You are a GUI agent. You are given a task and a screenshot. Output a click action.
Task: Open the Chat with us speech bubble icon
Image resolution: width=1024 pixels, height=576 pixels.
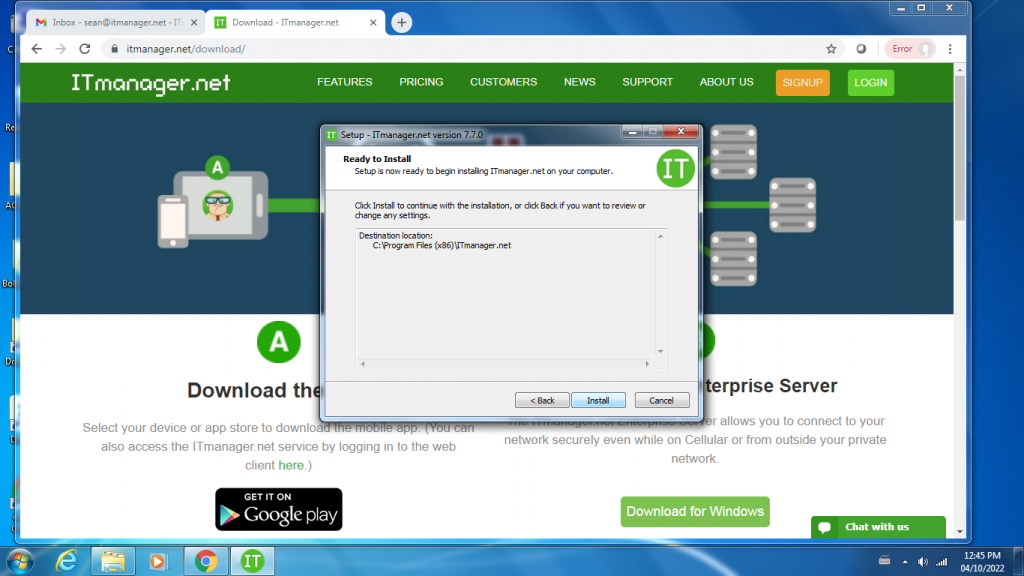(x=823, y=527)
